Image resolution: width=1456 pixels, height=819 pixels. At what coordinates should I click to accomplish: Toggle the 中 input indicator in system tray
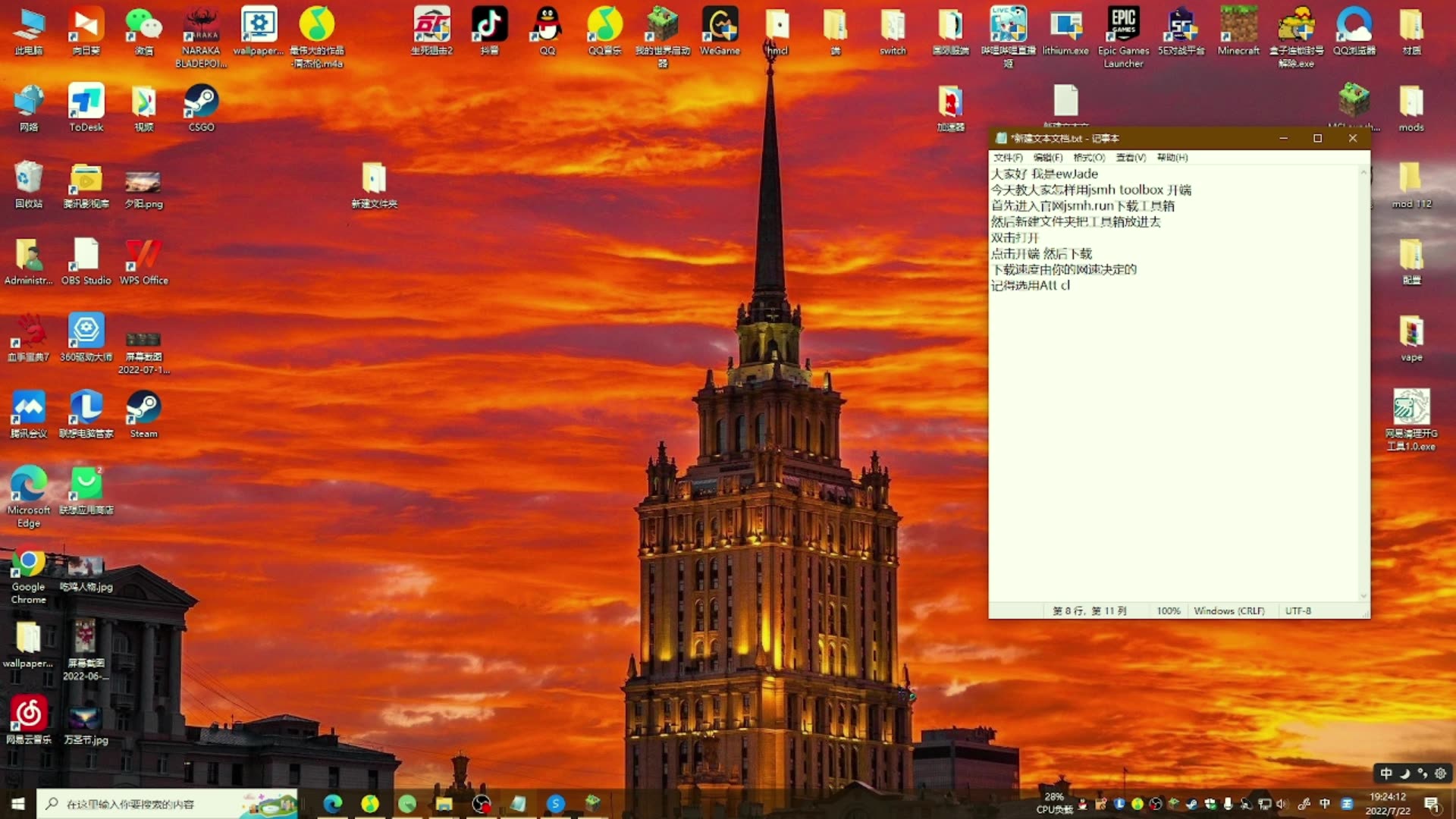click(1325, 804)
